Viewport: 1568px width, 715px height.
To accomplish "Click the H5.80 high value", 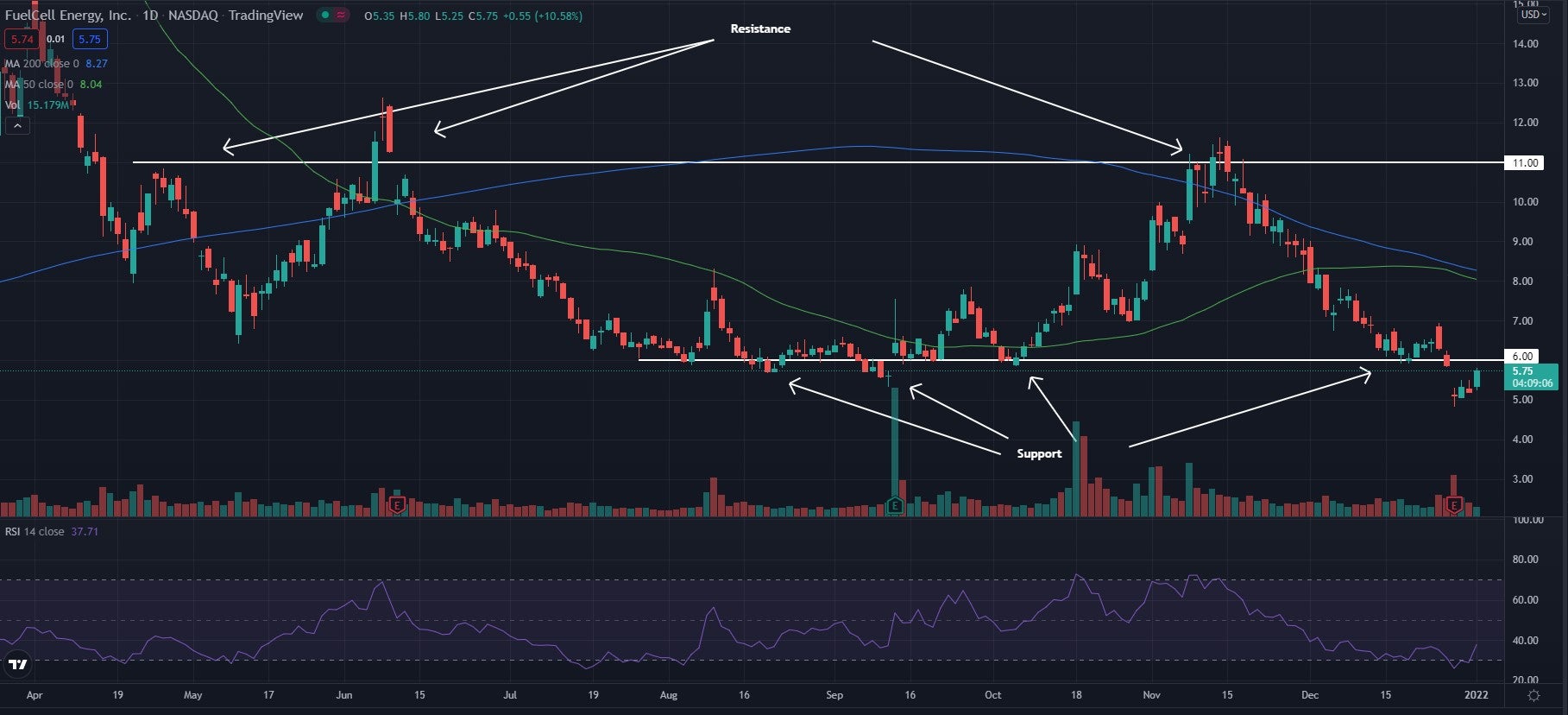I will [414, 16].
